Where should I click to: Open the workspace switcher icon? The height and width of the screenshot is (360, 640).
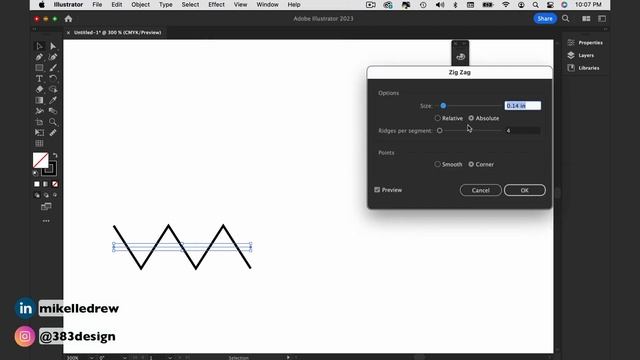602,19
